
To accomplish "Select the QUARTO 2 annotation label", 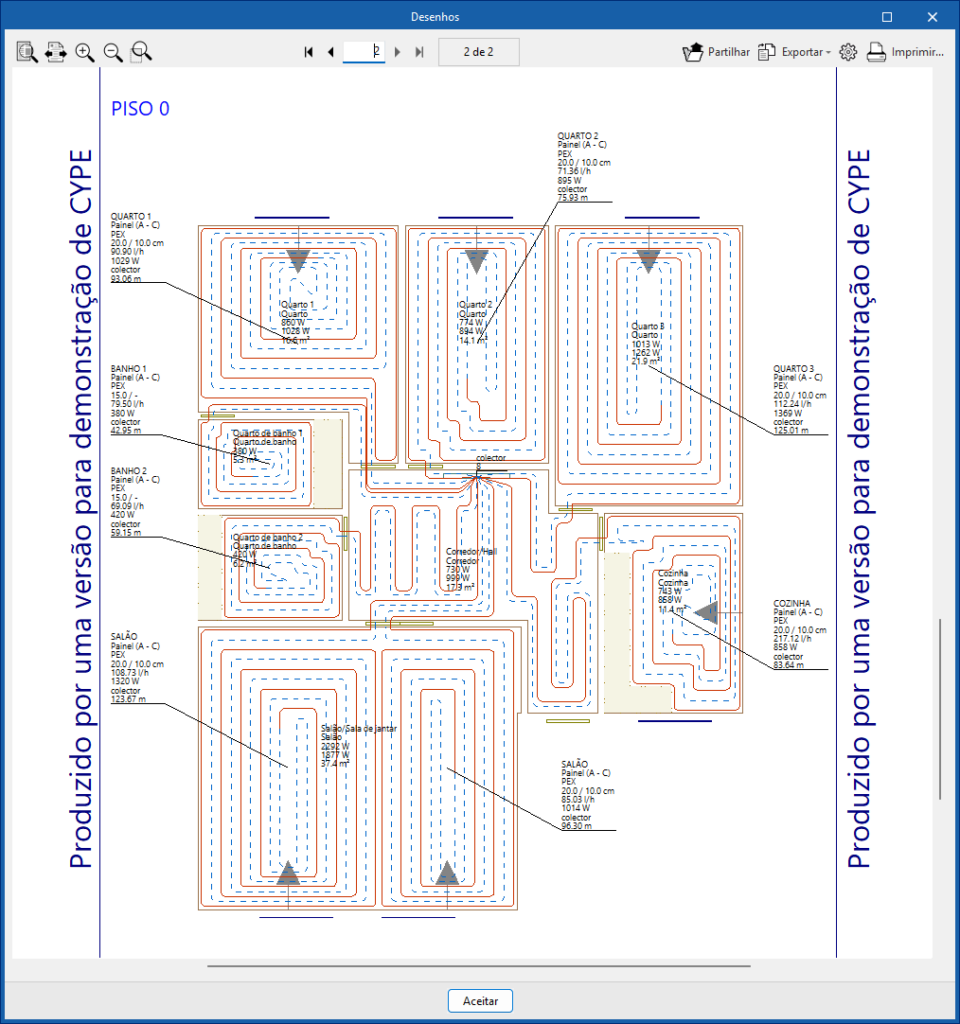I will coord(584,167).
